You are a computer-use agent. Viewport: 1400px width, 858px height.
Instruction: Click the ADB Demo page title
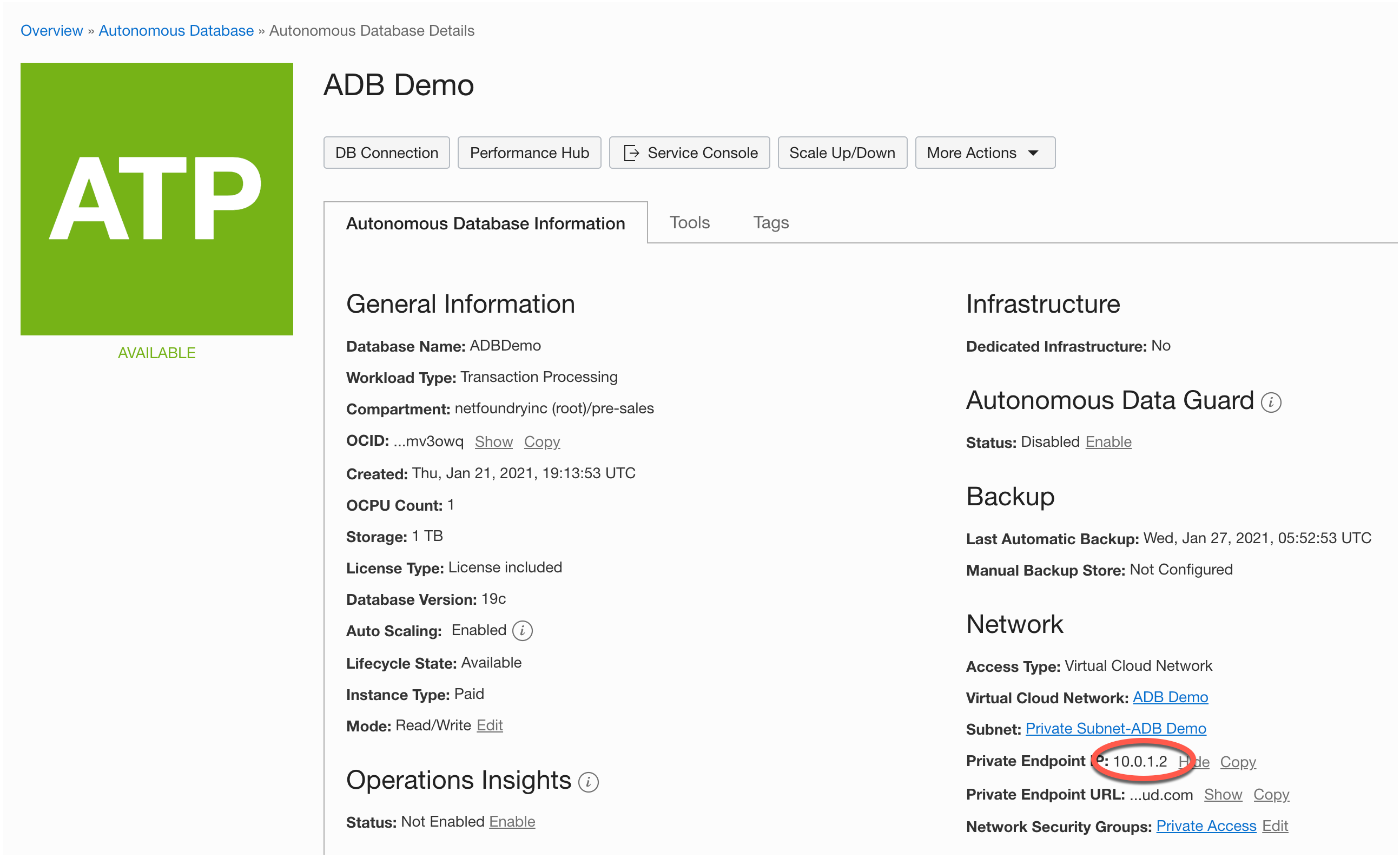[399, 85]
